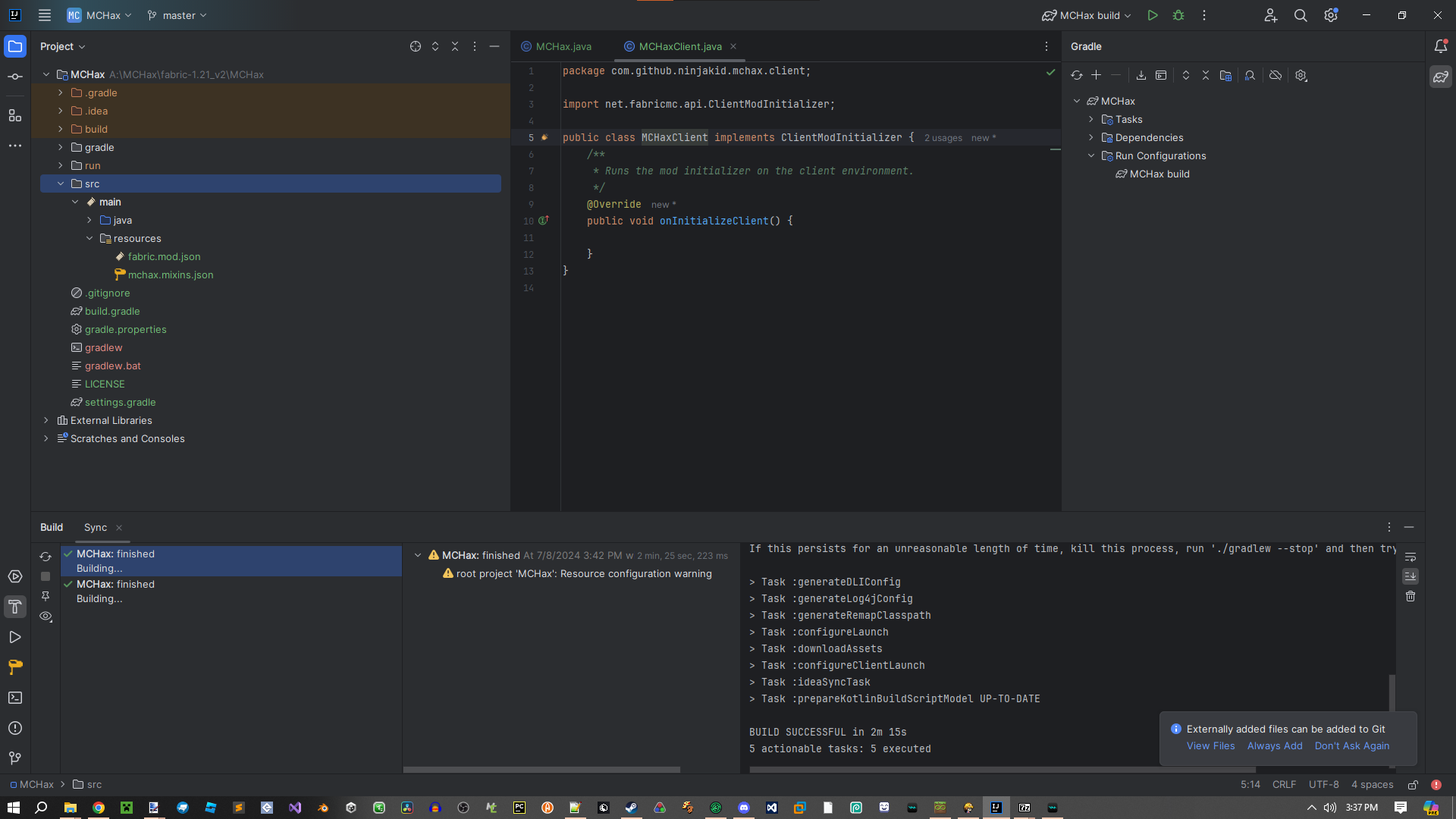Toggle view eye icon in Build panel
Viewport: 1456px width, 819px height.
(45, 617)
